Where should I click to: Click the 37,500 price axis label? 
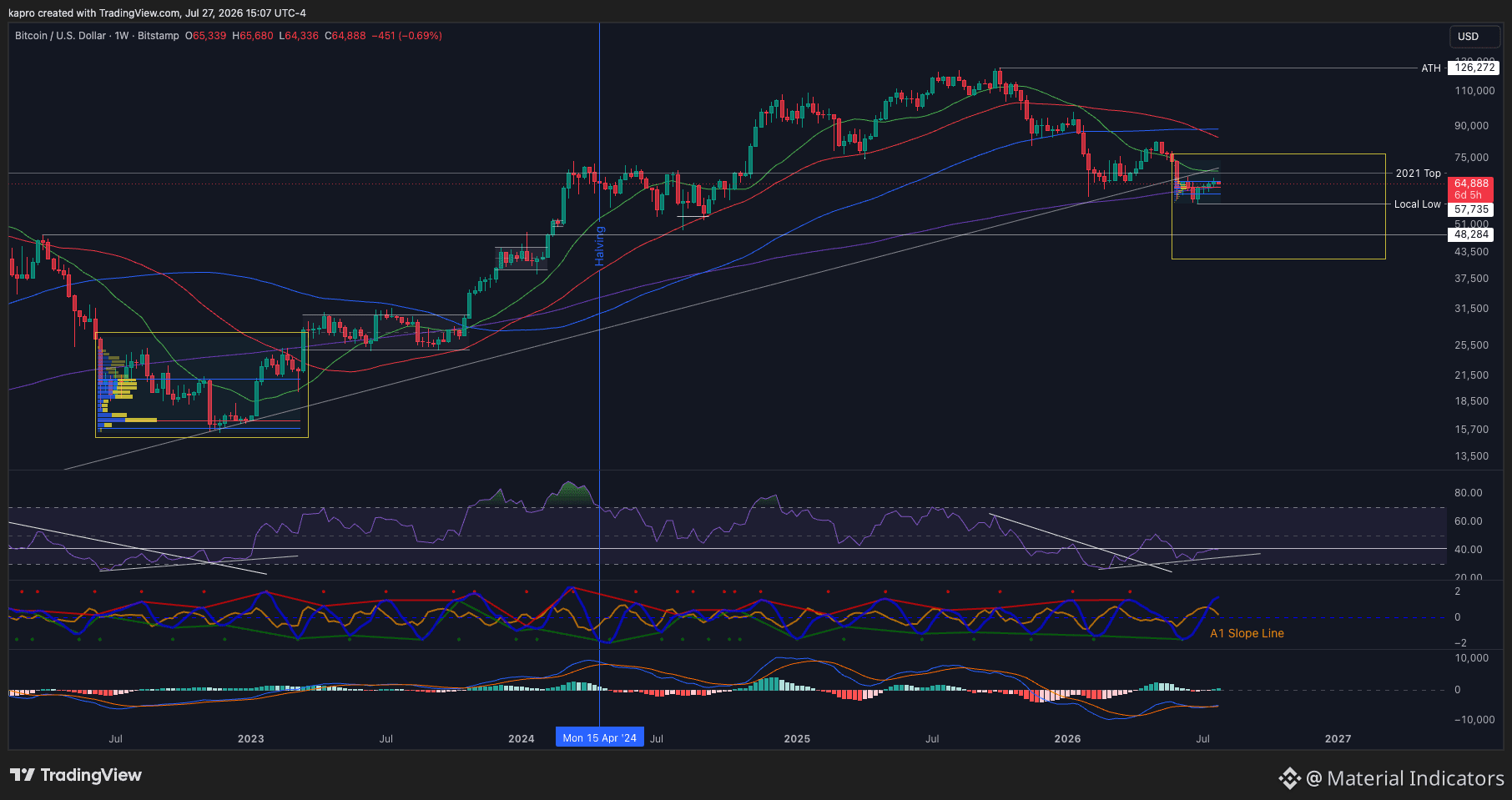[x=1472, y=279]
